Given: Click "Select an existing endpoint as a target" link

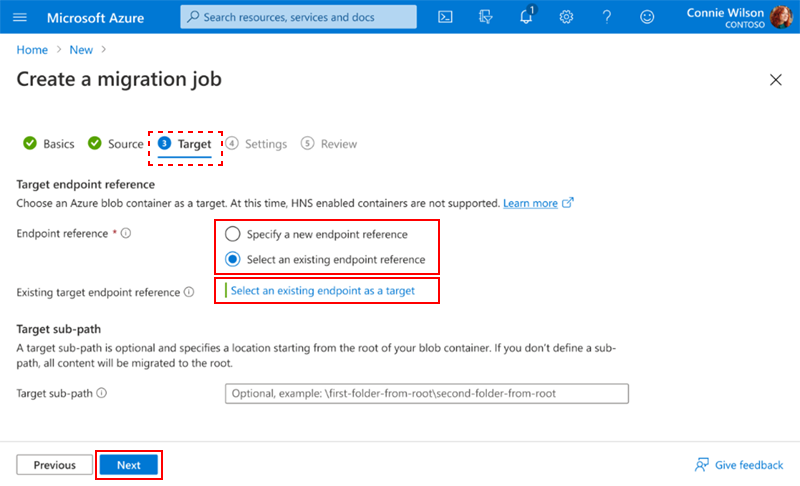Looking at the screenshot, I should coord(323,290).
